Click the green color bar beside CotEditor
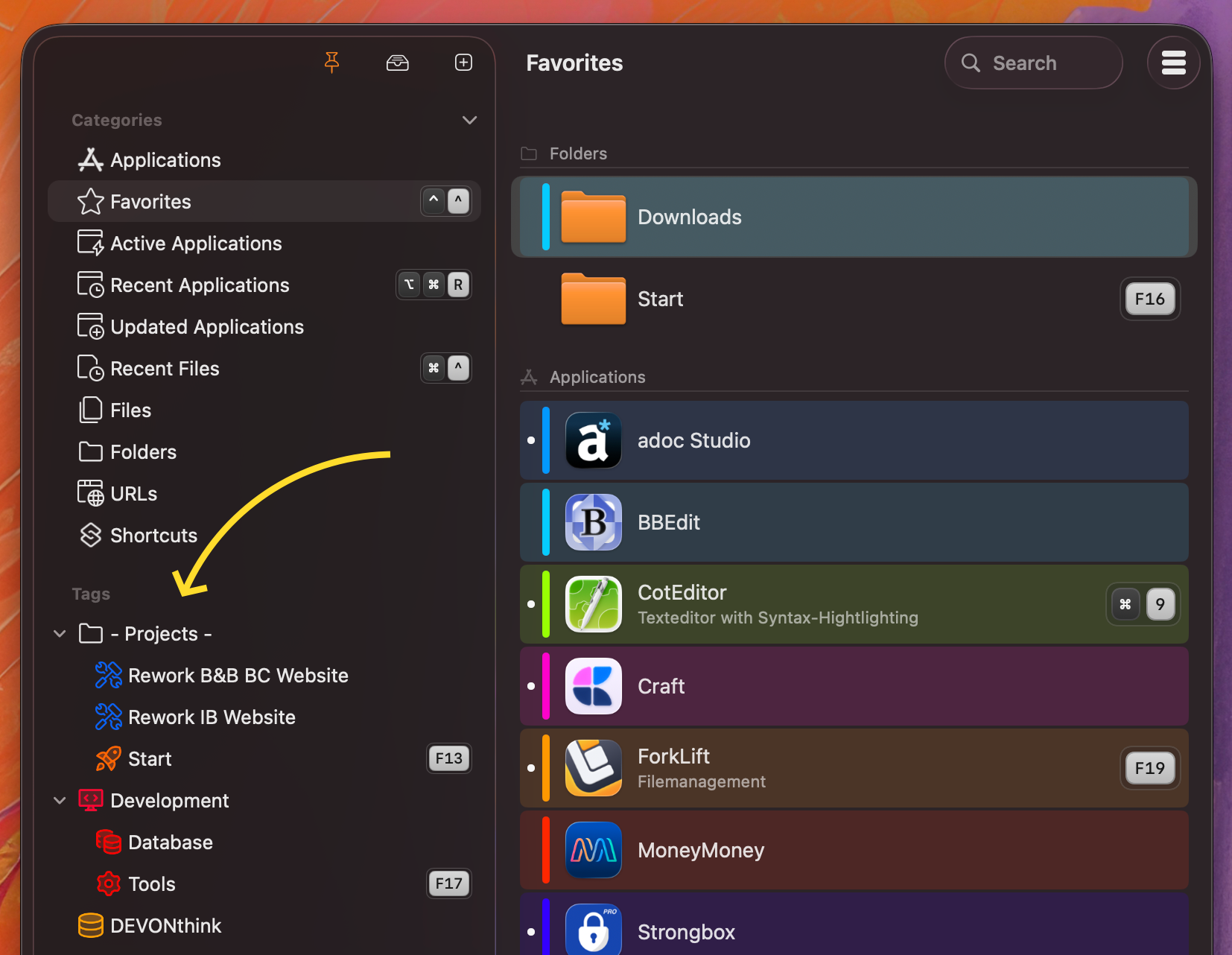 pyautogui.click(x=546, y=604)
